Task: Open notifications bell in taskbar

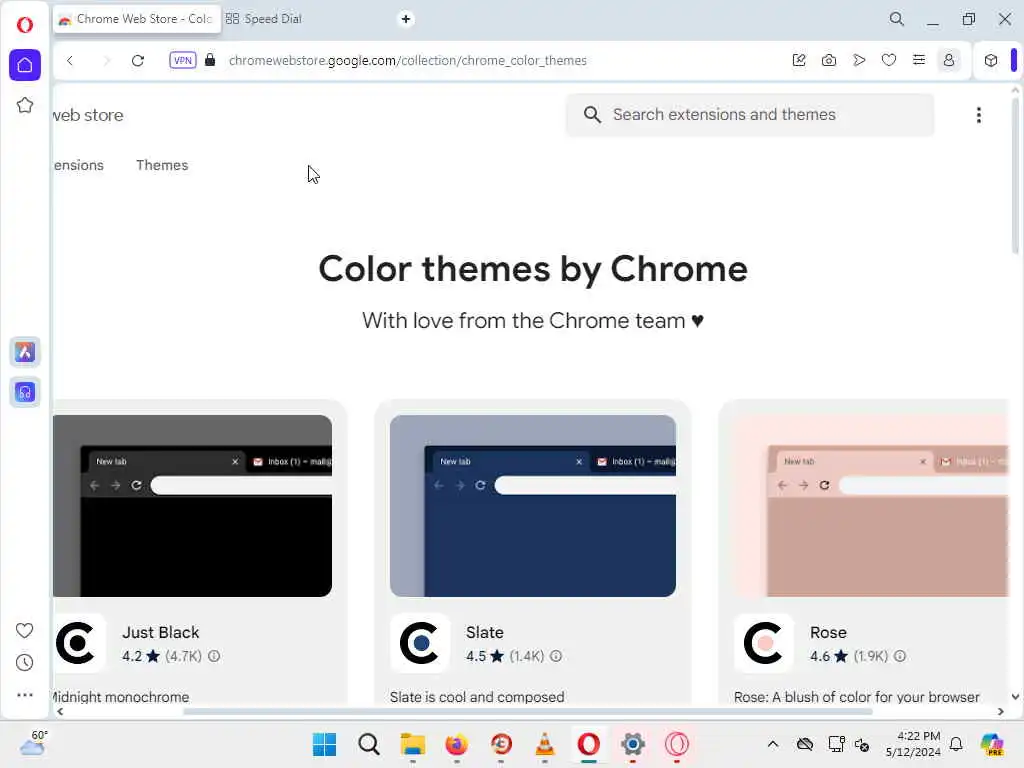Action: point(956,744)
